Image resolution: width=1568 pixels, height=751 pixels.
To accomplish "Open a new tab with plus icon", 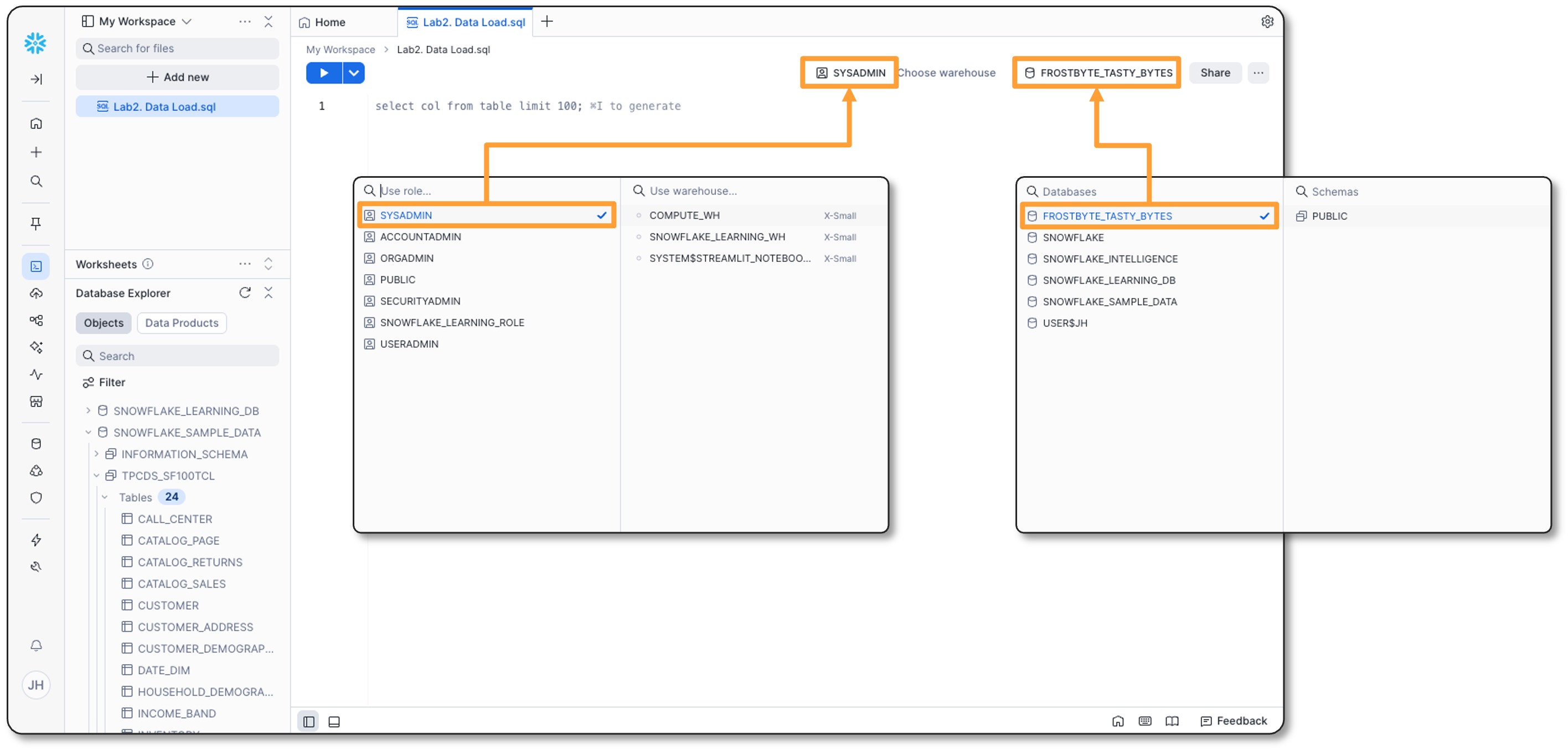I will [x=546, y=22].
